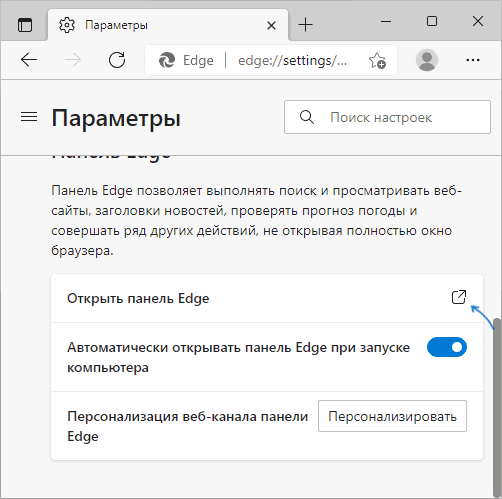Select the Параметры browser tab

point(168,25)
